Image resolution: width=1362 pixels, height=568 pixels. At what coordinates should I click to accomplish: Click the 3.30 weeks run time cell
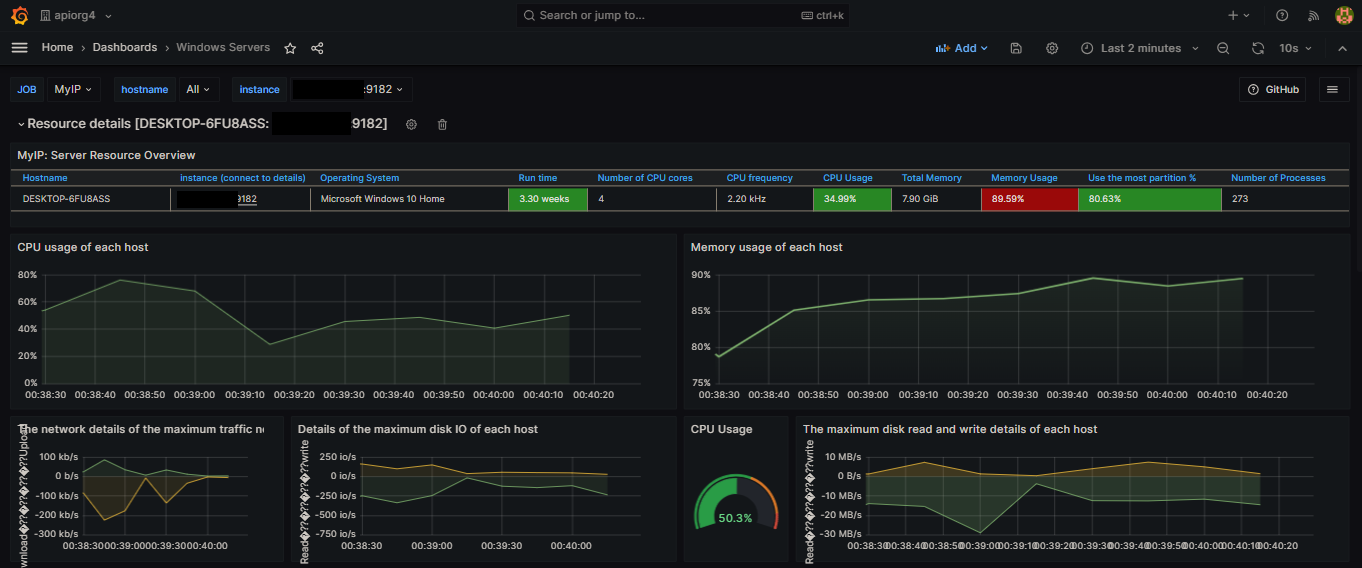click(549, 199)
